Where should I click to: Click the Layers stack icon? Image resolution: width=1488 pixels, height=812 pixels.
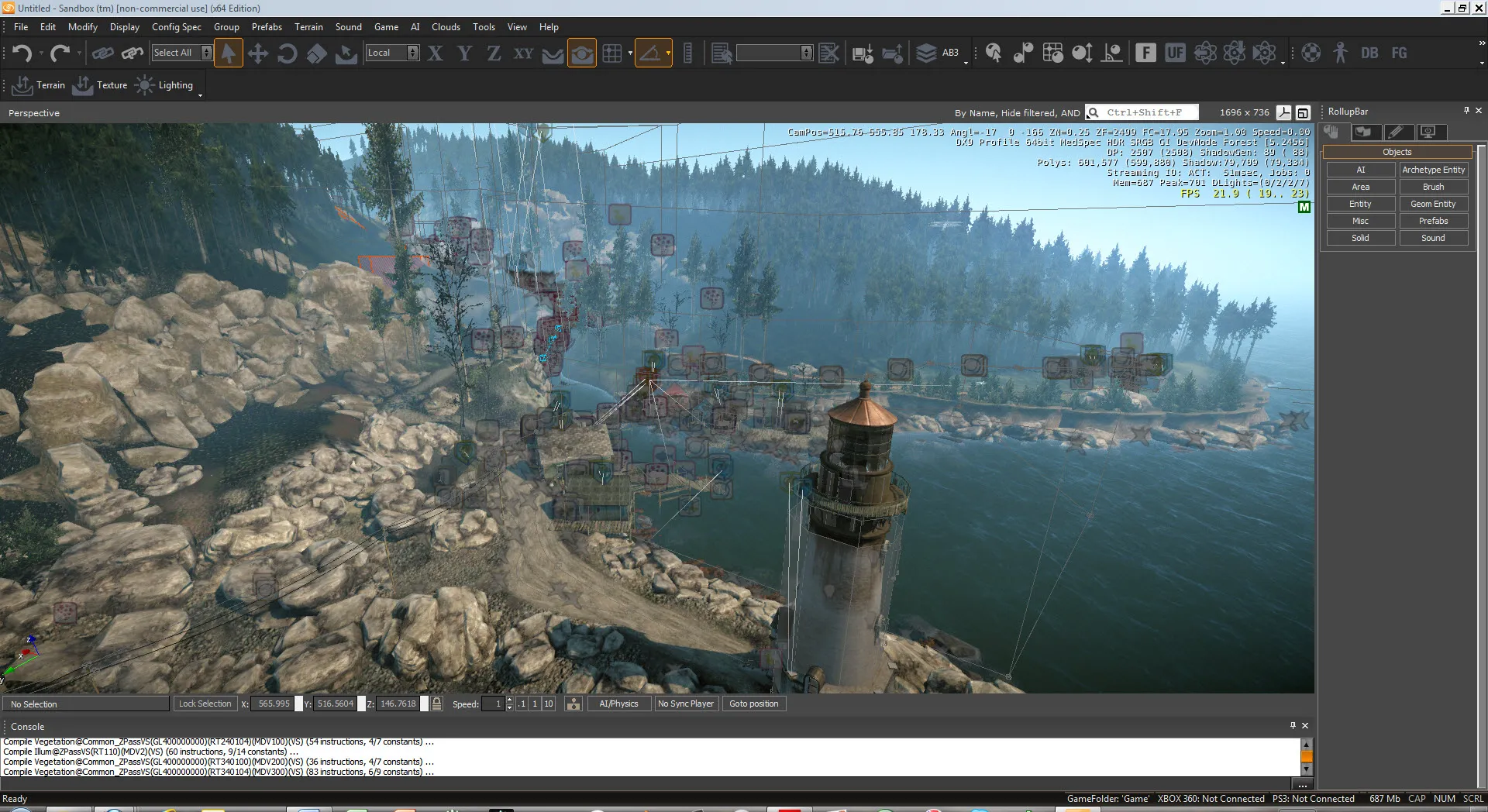[926, 53]
